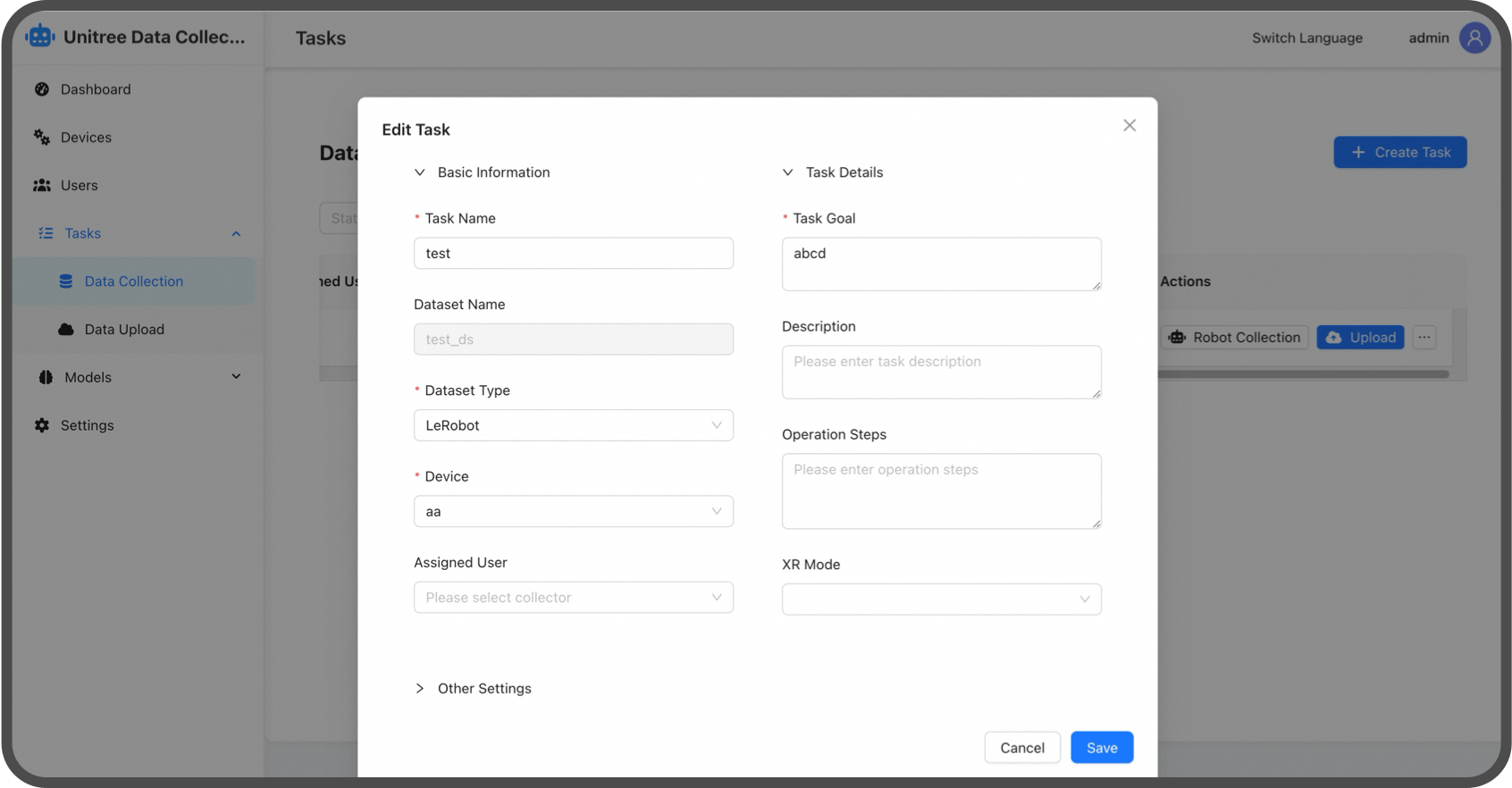Open the Dataset Type dropdown
Screen dimensions: 1512x788
(573, 425)
